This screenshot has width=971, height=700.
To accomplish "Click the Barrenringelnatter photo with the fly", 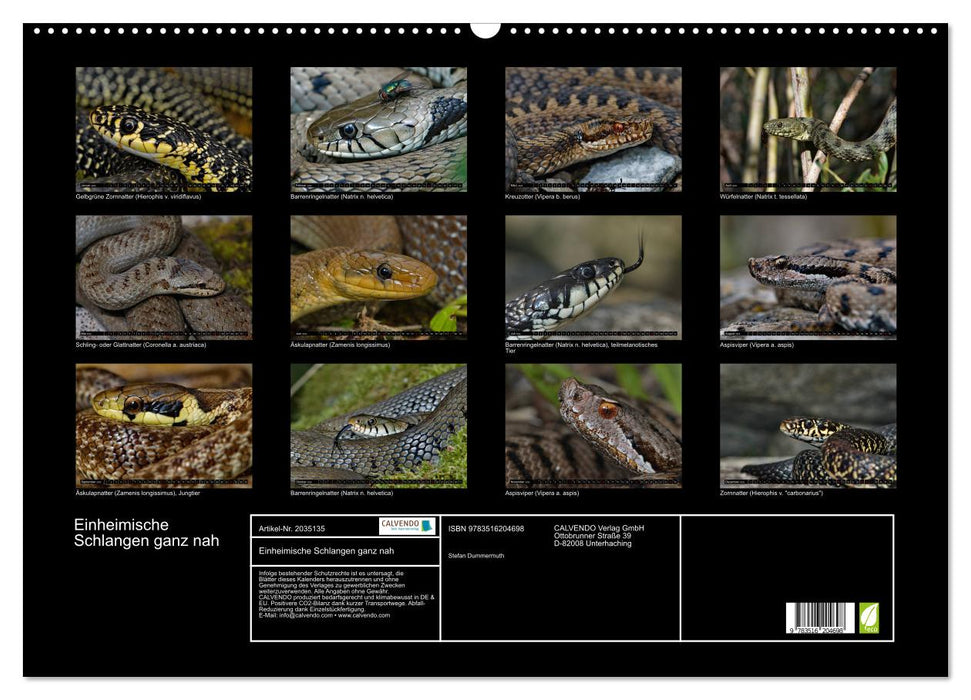I will [x=378, y=128].
